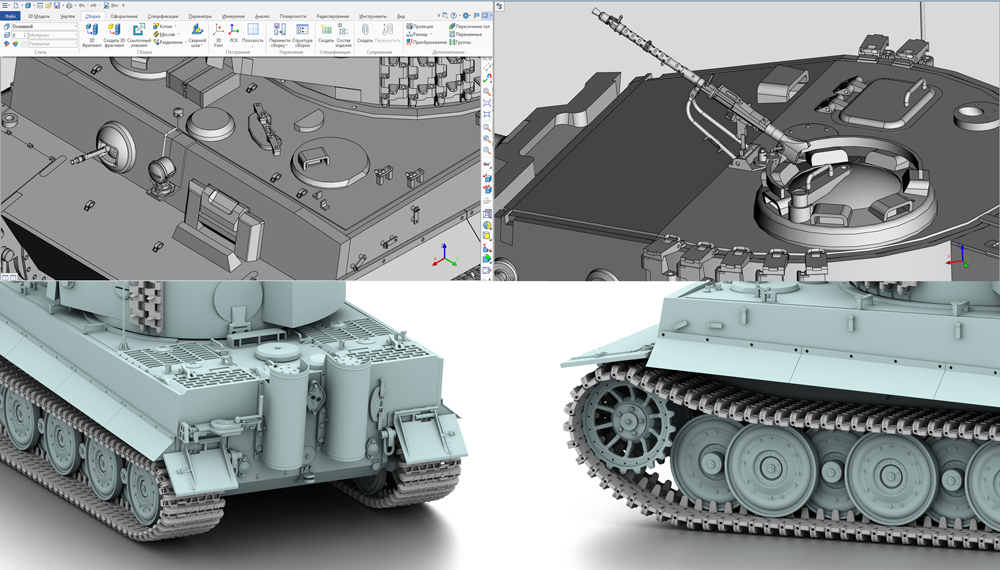Click the Разделение command
The width and height of the screenshot is (1000, 570).
click(169, 42)
